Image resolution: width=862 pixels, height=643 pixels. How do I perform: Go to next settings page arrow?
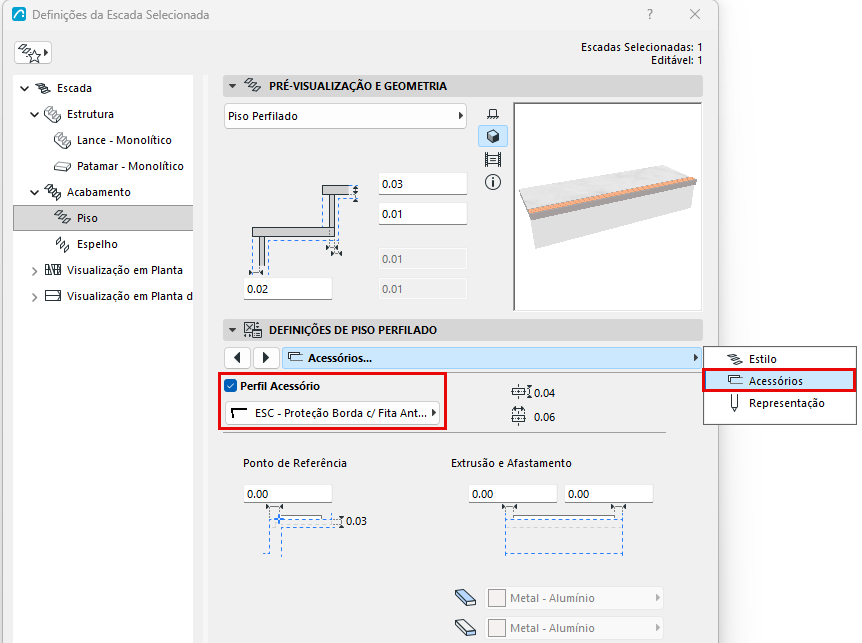click(266, 358)
